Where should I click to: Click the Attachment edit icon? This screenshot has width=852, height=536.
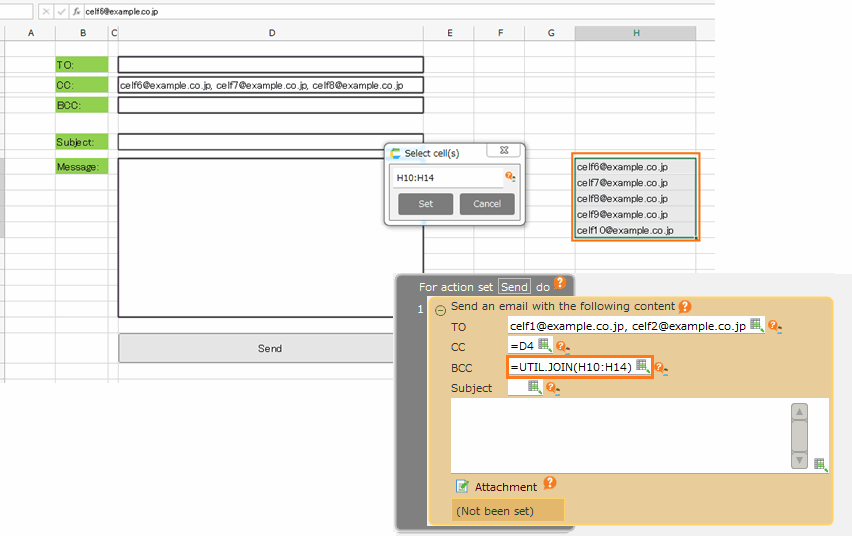pyautogui.click(x=462, y=486)
